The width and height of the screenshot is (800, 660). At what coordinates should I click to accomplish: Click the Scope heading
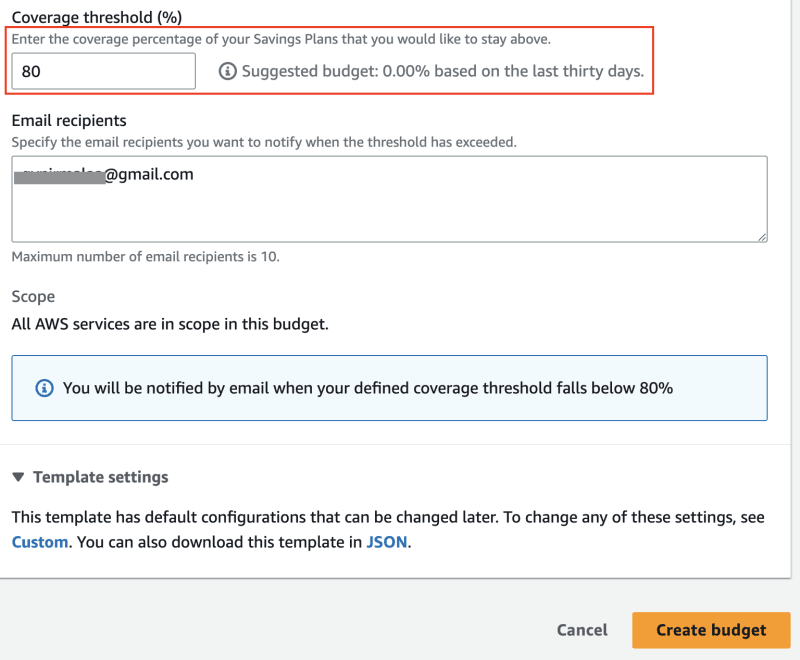tap(33, 296)
